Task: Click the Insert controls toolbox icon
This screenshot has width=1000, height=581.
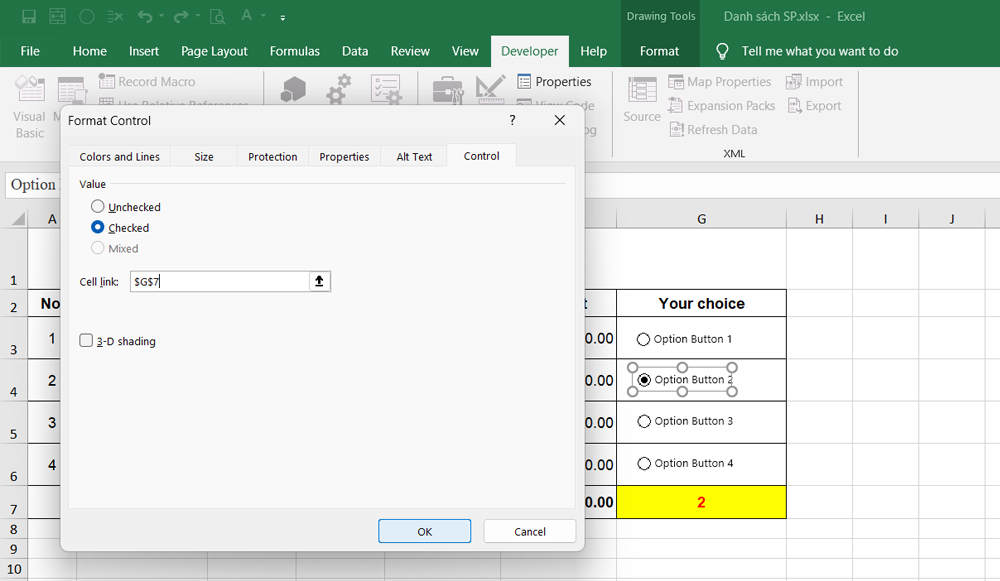Action: (x=448, y=90)
